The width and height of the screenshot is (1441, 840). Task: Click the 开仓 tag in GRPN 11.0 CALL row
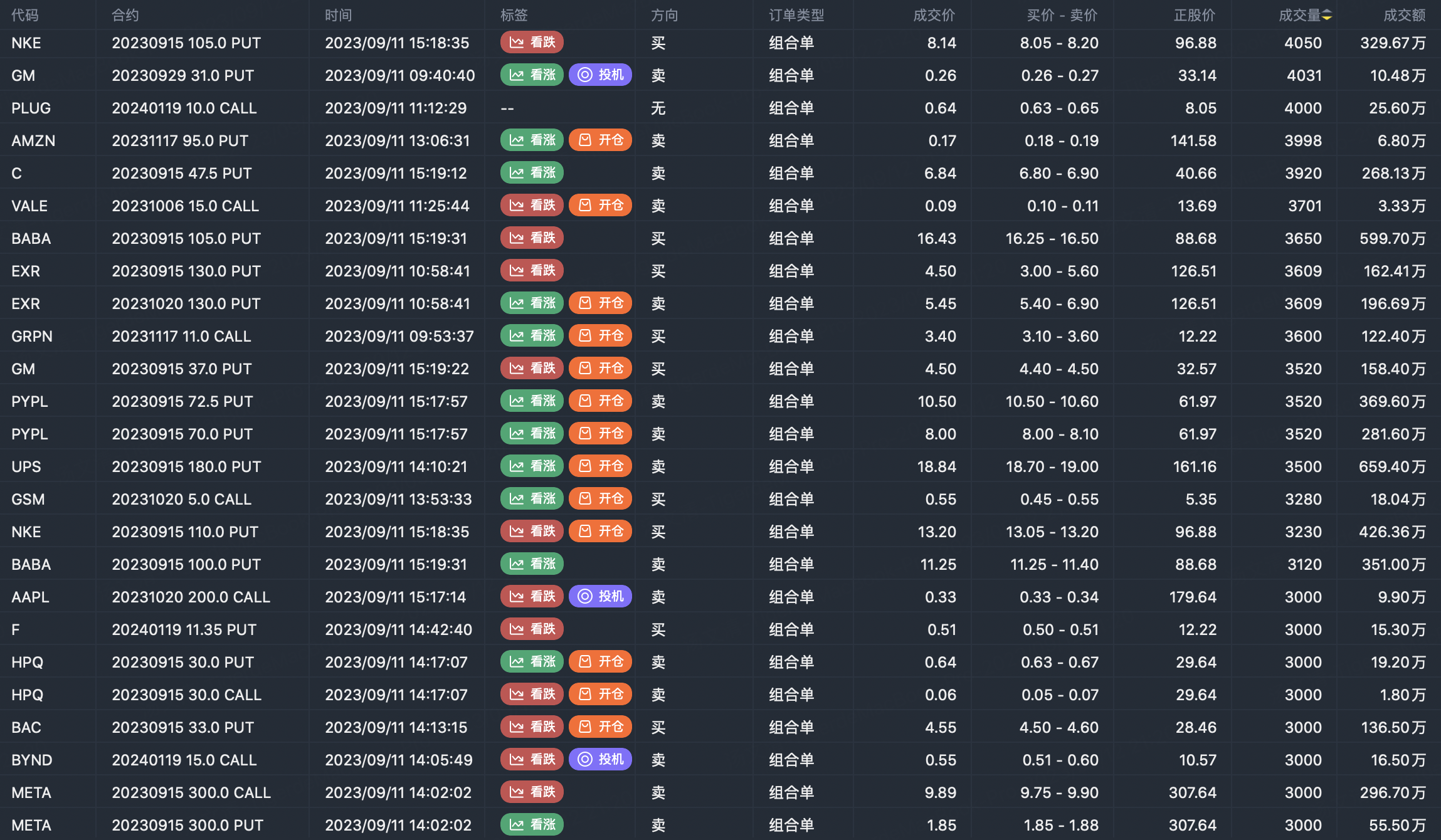600,336
